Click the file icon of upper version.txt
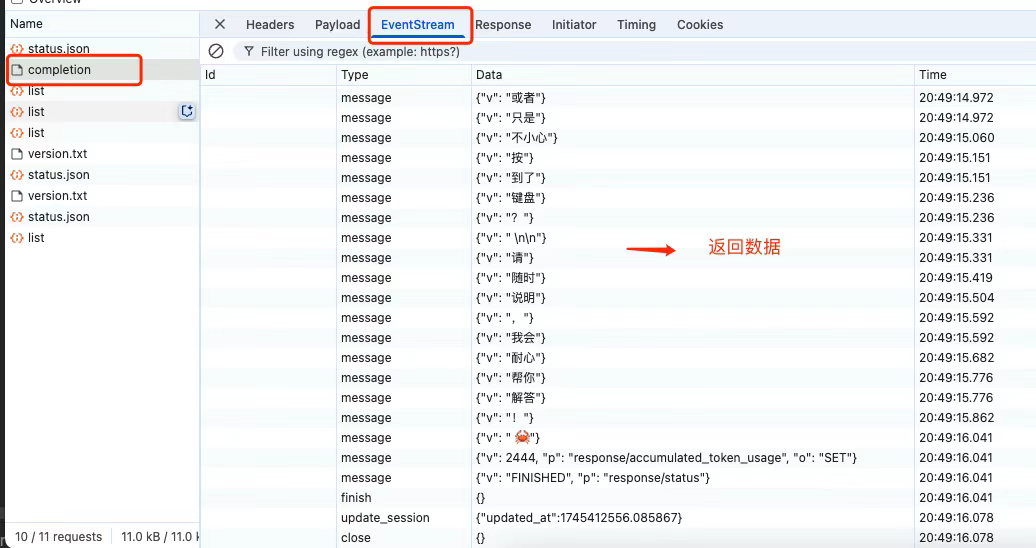Viewport: 1036px width, 548px height. (x=17, y=154)
